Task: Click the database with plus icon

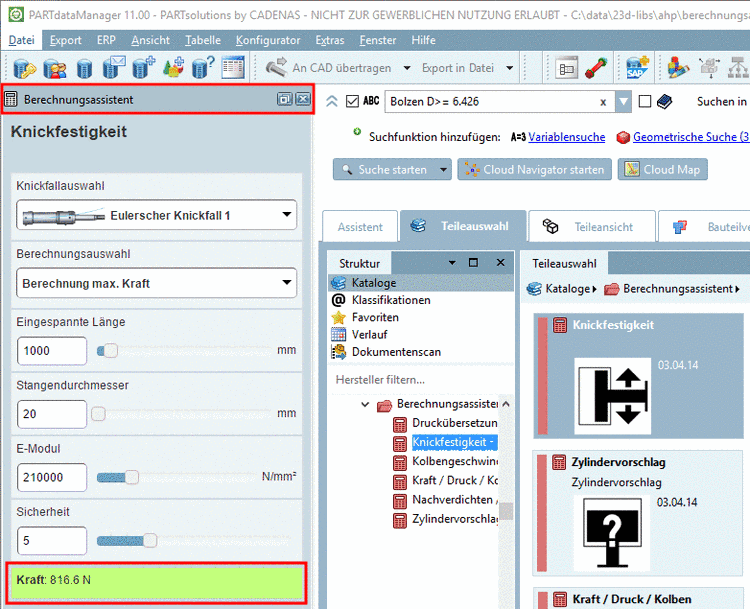Action: (143, 67)
